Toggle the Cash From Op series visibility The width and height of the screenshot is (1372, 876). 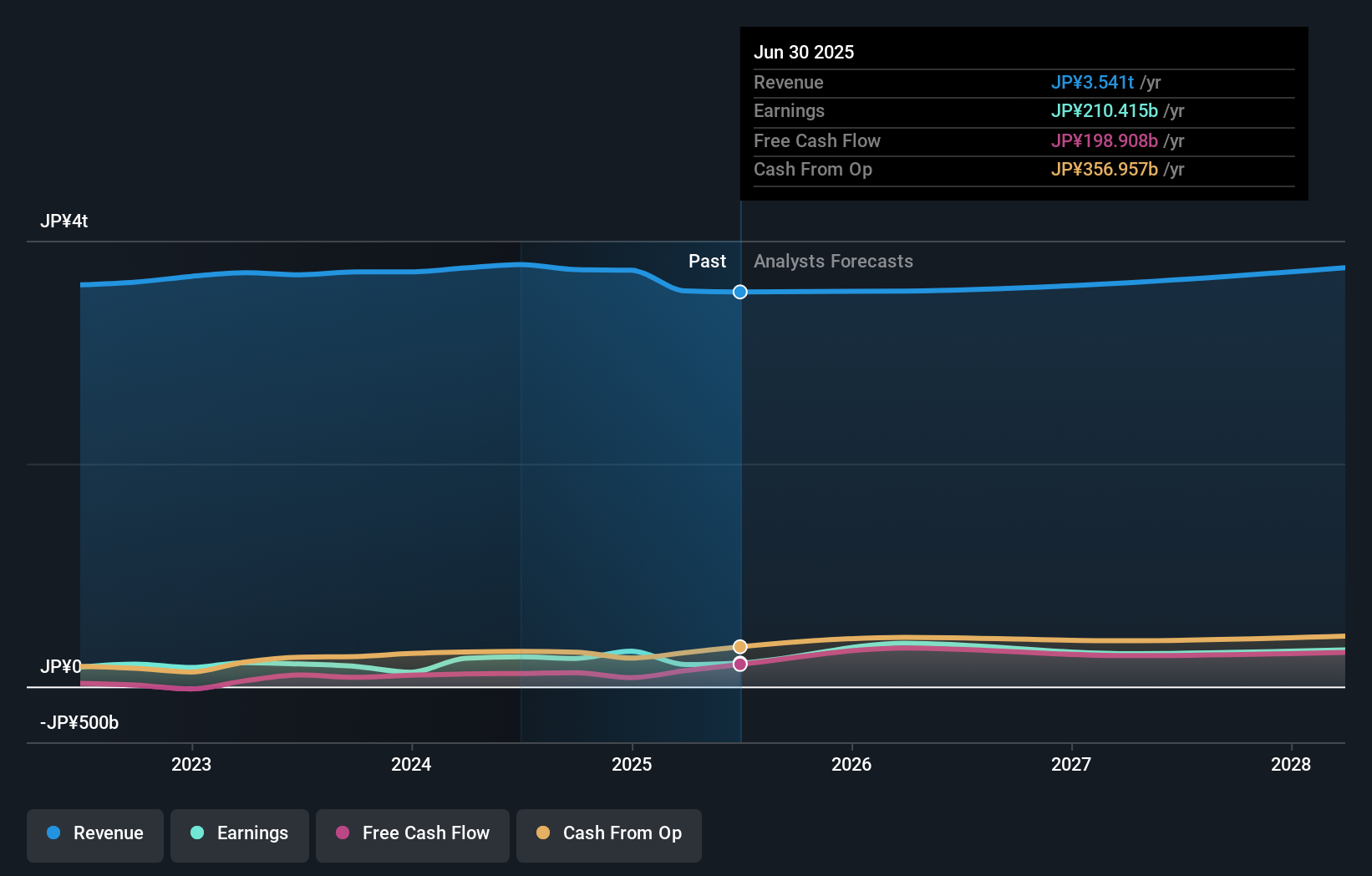coord(609,835)
